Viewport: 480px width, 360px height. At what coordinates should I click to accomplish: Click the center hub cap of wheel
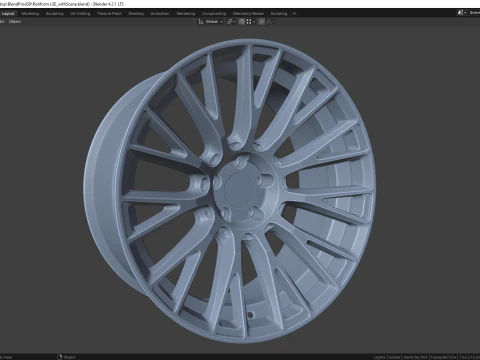click(239, 190)
